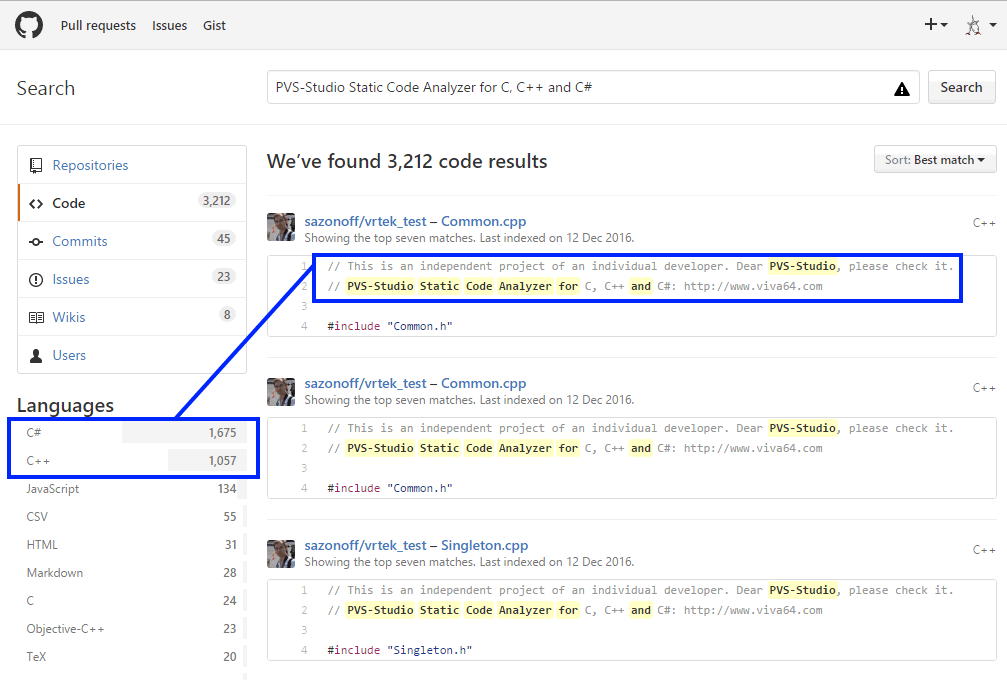
Task: Filter results by C++ language
Action: click(132, 461)
